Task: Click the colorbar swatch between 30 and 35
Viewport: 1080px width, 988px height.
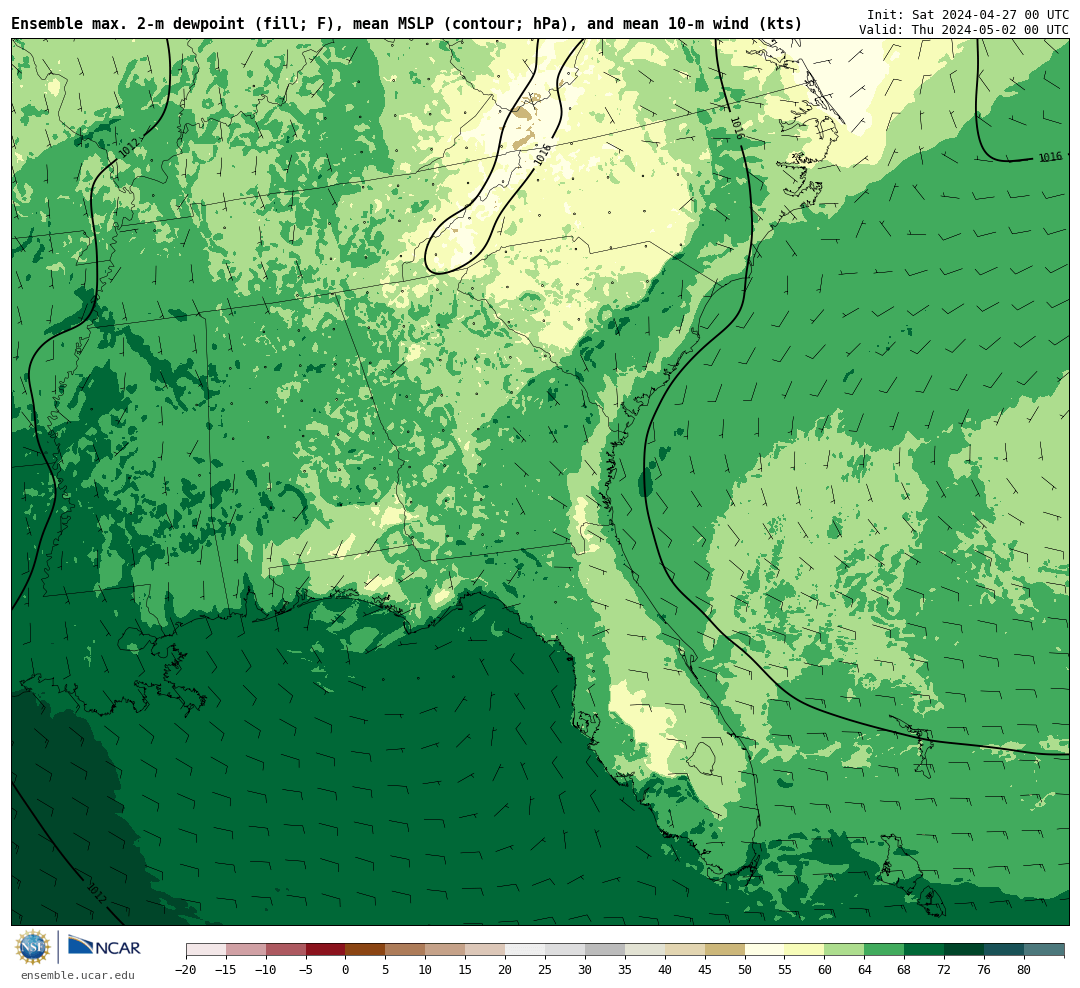Action: tap(605, 950)
